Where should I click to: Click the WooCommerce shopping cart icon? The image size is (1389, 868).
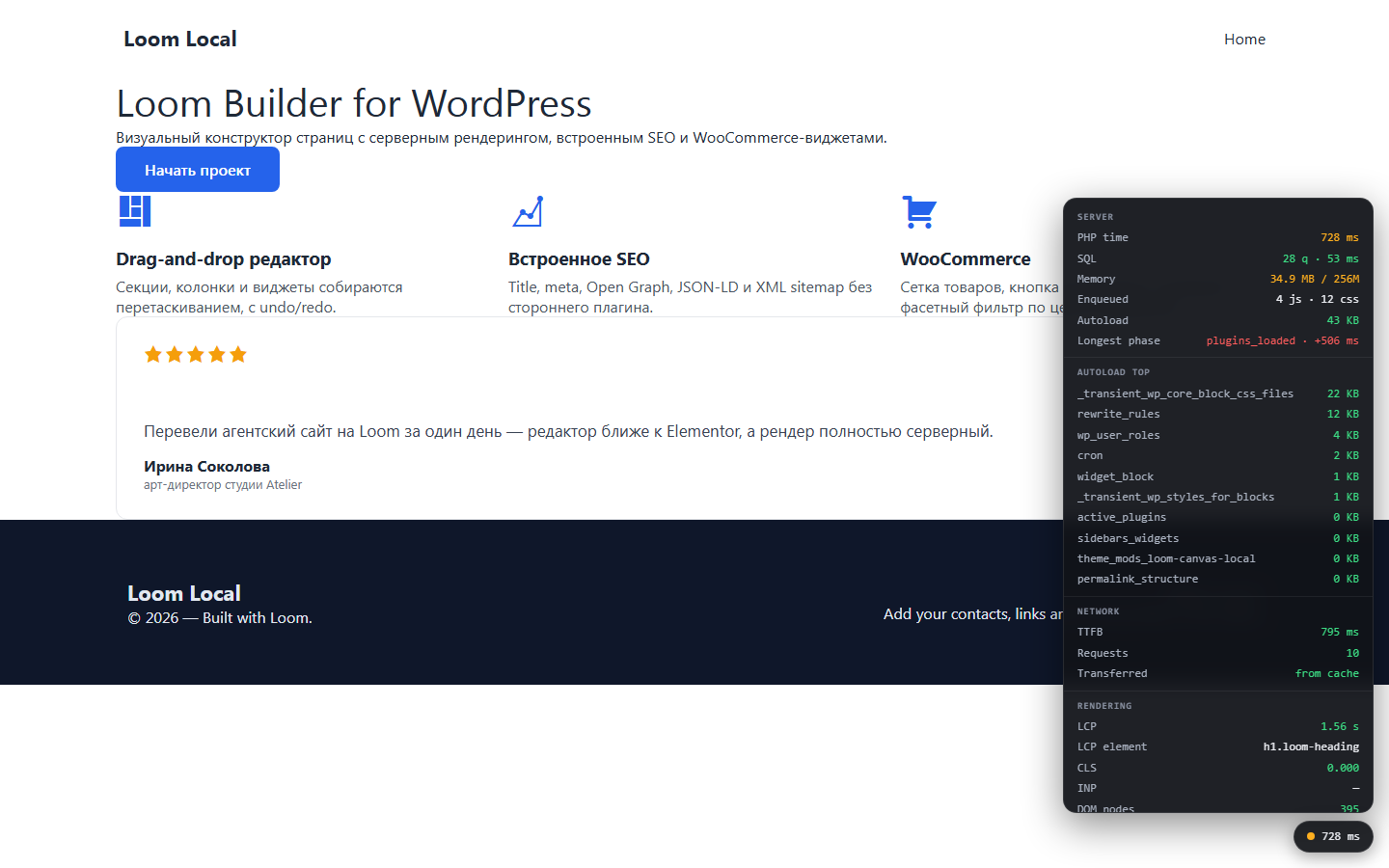coord(919,211)
